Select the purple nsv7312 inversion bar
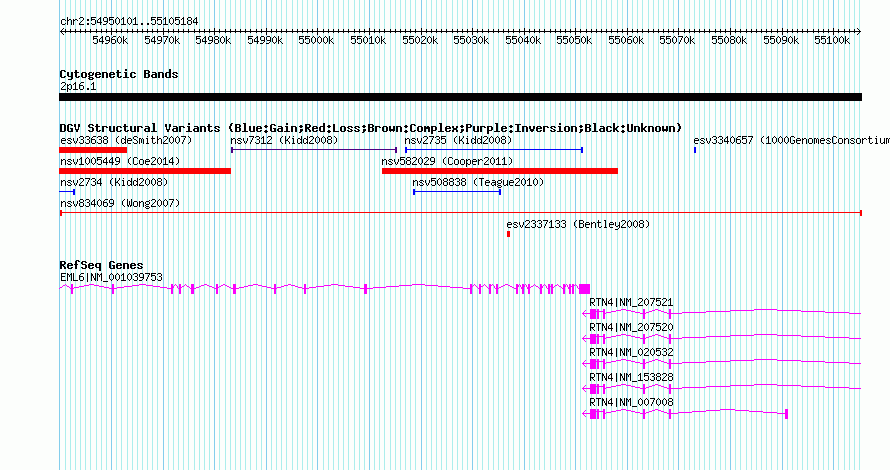This screenshot has height=470, width=890. (x=314, y=150)
